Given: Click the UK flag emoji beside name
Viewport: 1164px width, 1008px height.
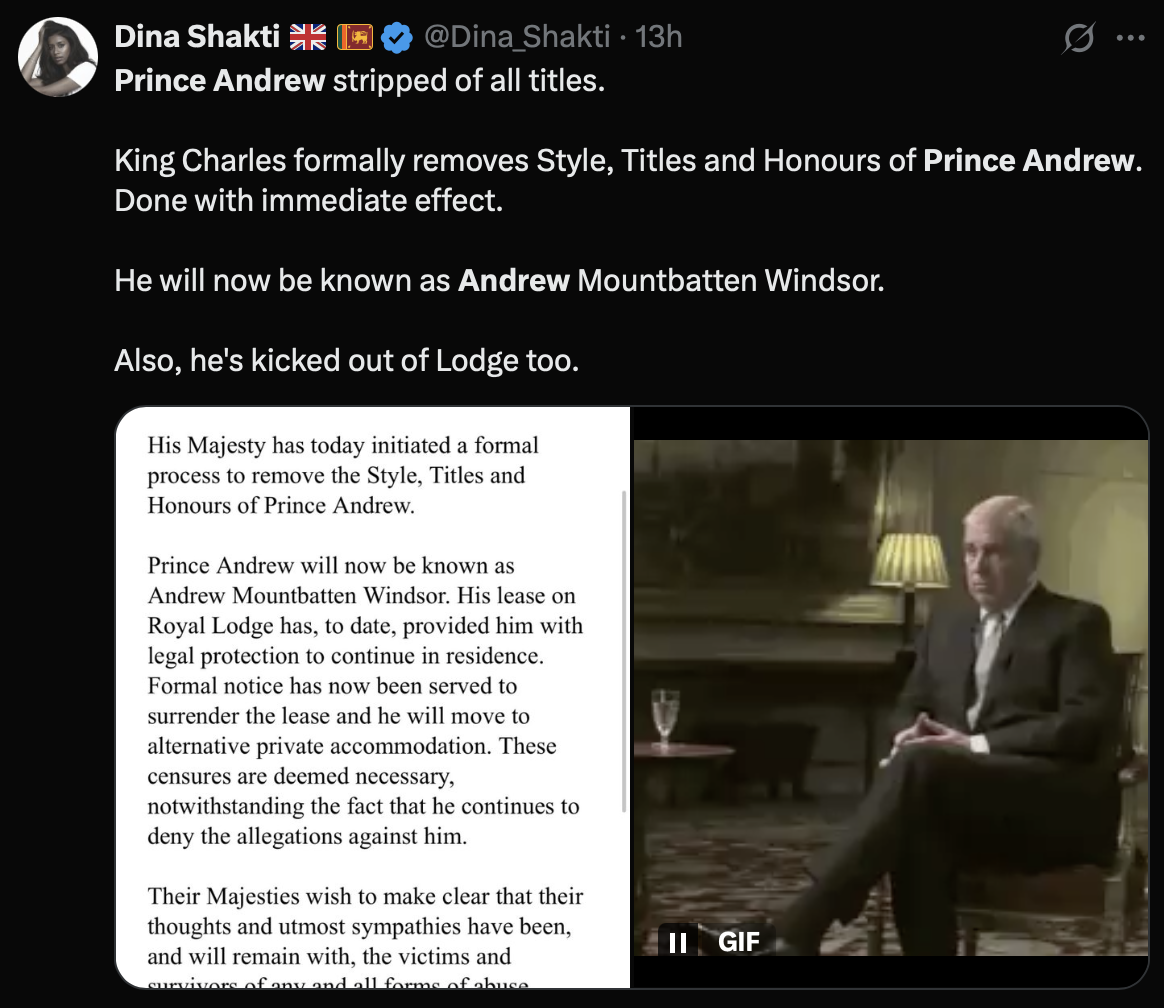Looking at the screenshot, I should point(308,38).
